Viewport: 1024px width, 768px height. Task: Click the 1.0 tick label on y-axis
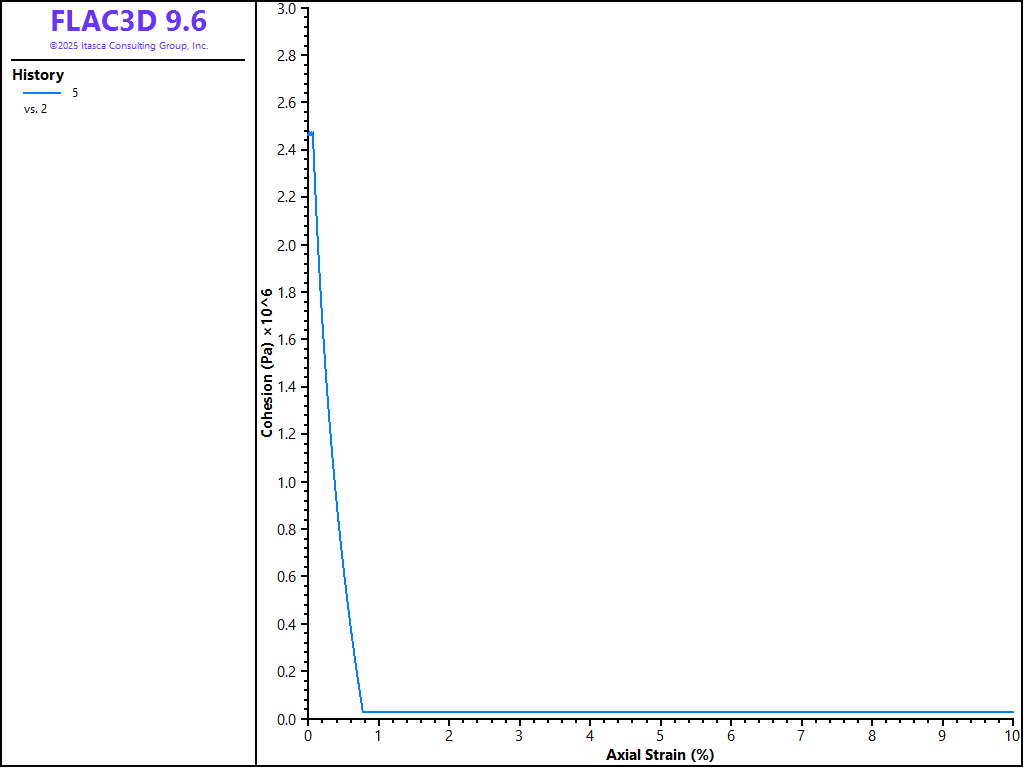[286, 482]
